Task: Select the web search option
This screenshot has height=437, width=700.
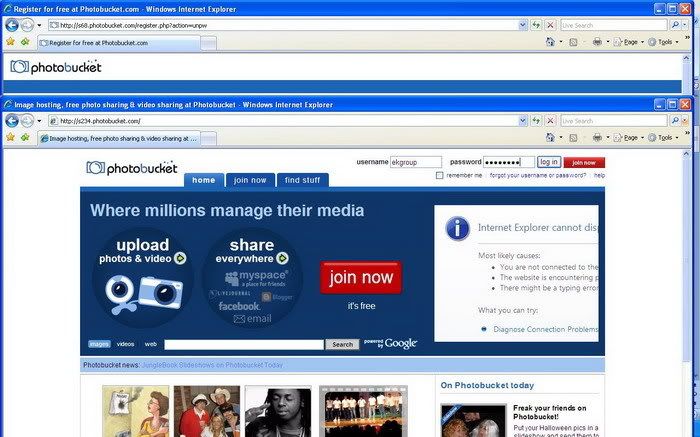Action: tap(150, 344)
